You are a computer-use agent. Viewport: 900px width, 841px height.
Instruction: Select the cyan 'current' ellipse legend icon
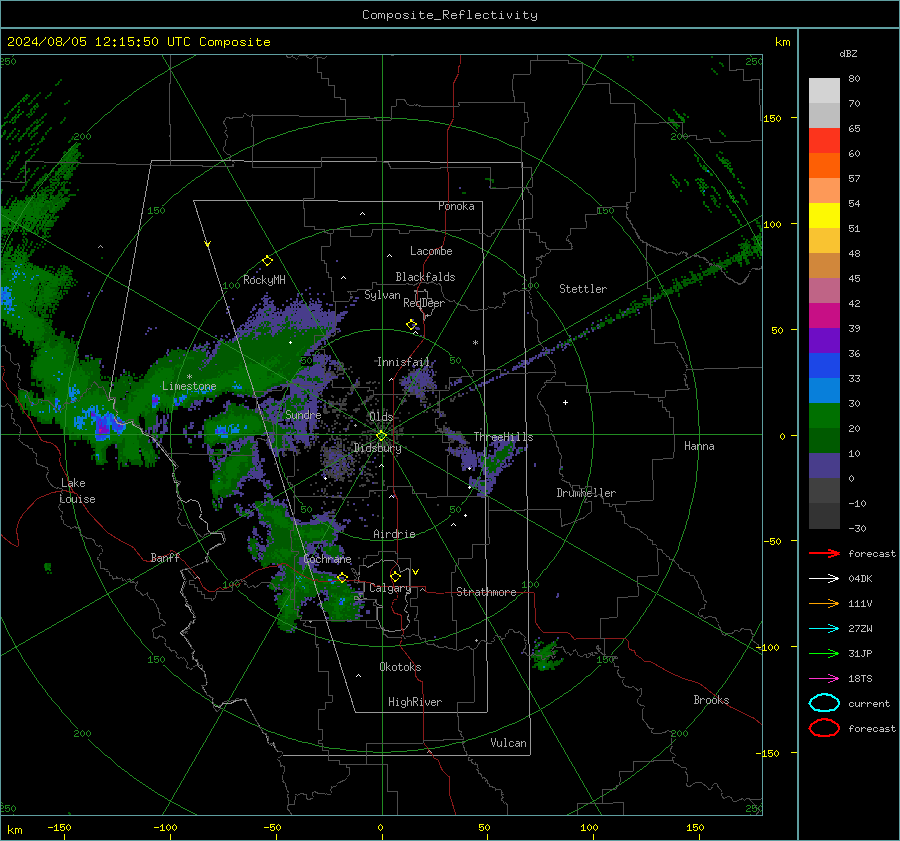[824, 703]
